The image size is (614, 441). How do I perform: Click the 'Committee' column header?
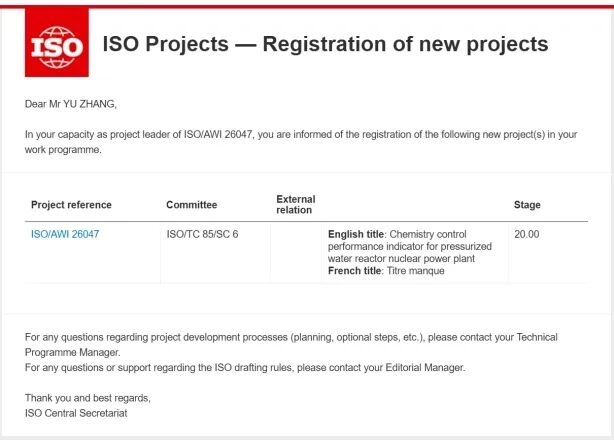[x=191, y=205]
